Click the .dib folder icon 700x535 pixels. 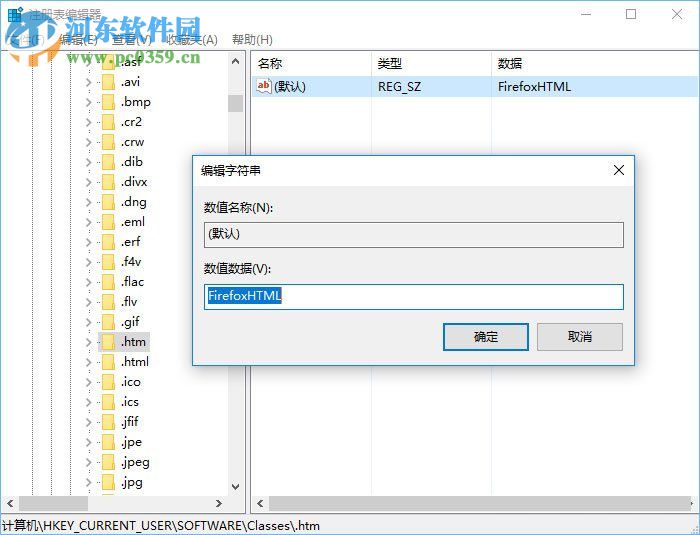coord(108,162)
